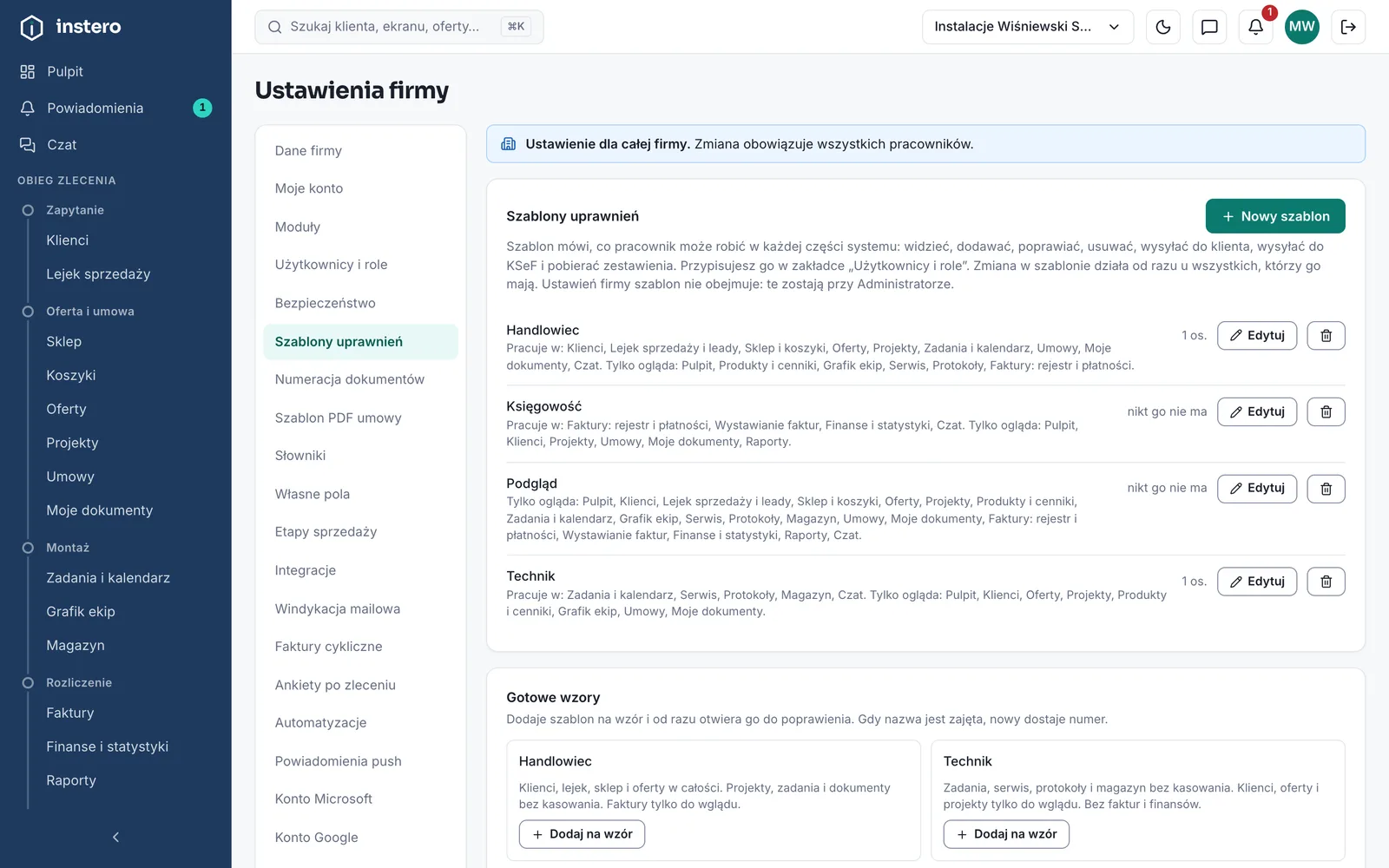This screenshot has width=1389, height=868.
Task: Edit the Technik template
Action: [1257, 582]
